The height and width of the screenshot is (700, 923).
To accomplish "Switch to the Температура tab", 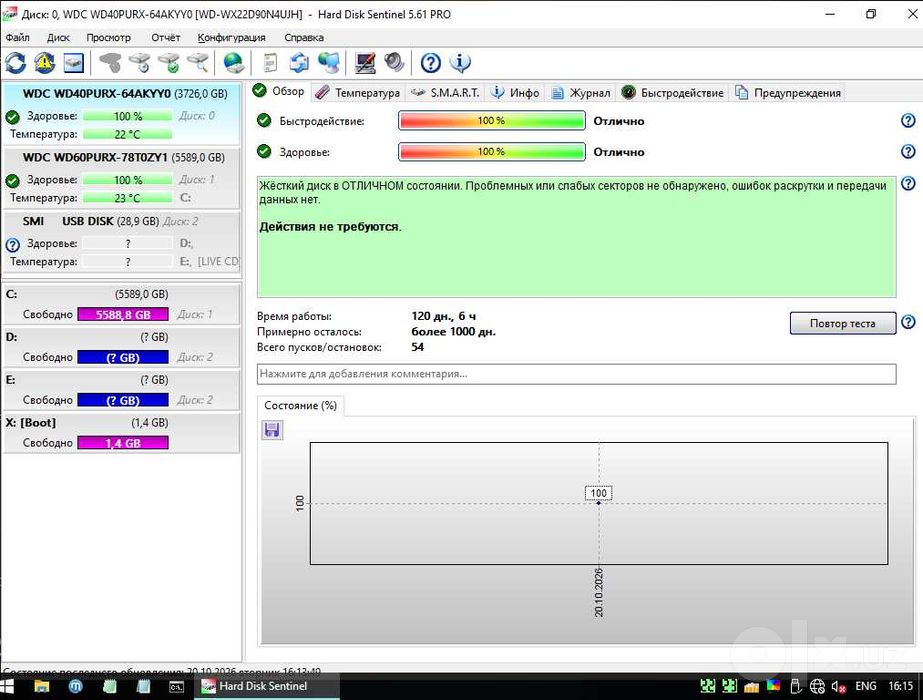I will pos(357,92).
